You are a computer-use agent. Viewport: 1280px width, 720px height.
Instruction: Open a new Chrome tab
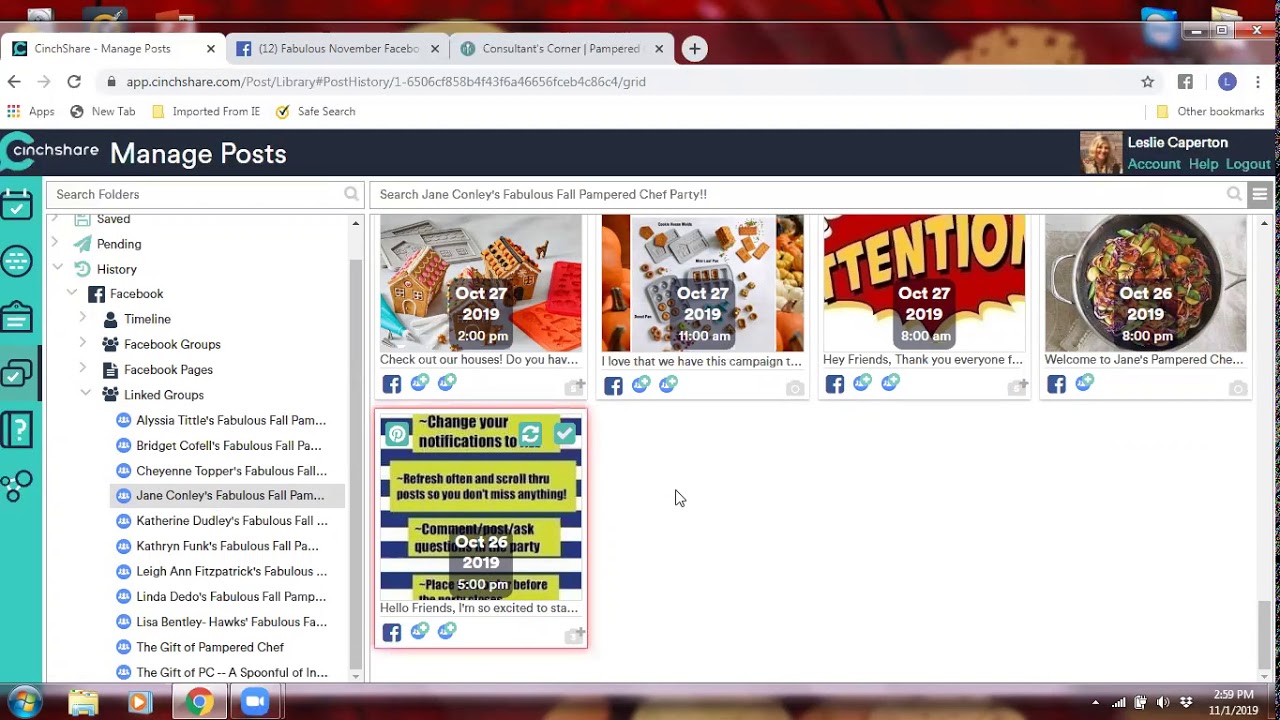point(694,48)
